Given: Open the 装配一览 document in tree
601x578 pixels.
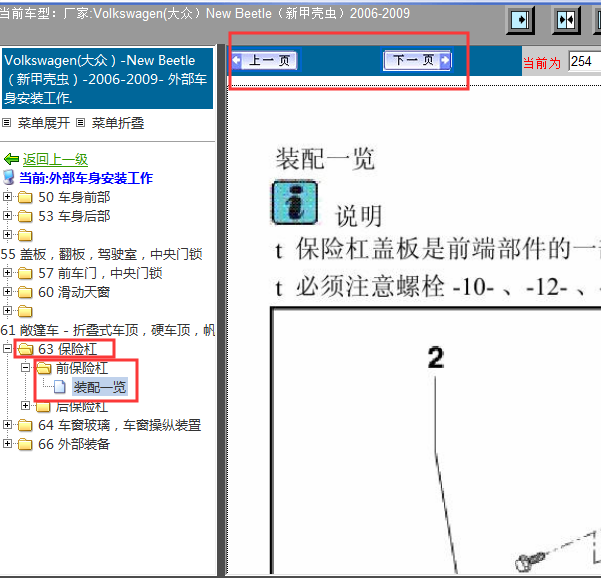Looking at the screenshot, I should pos(100,387).
